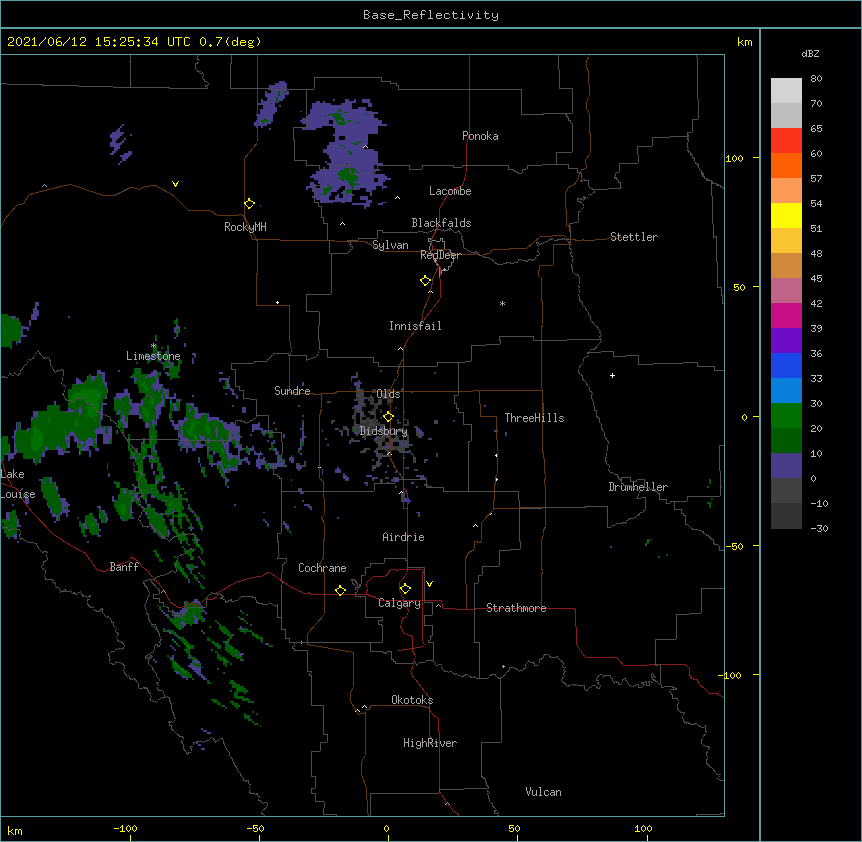Click the large purple echo west of Ponoka
862x842 pixels.
pyautogui.click(x=347, y=154)
